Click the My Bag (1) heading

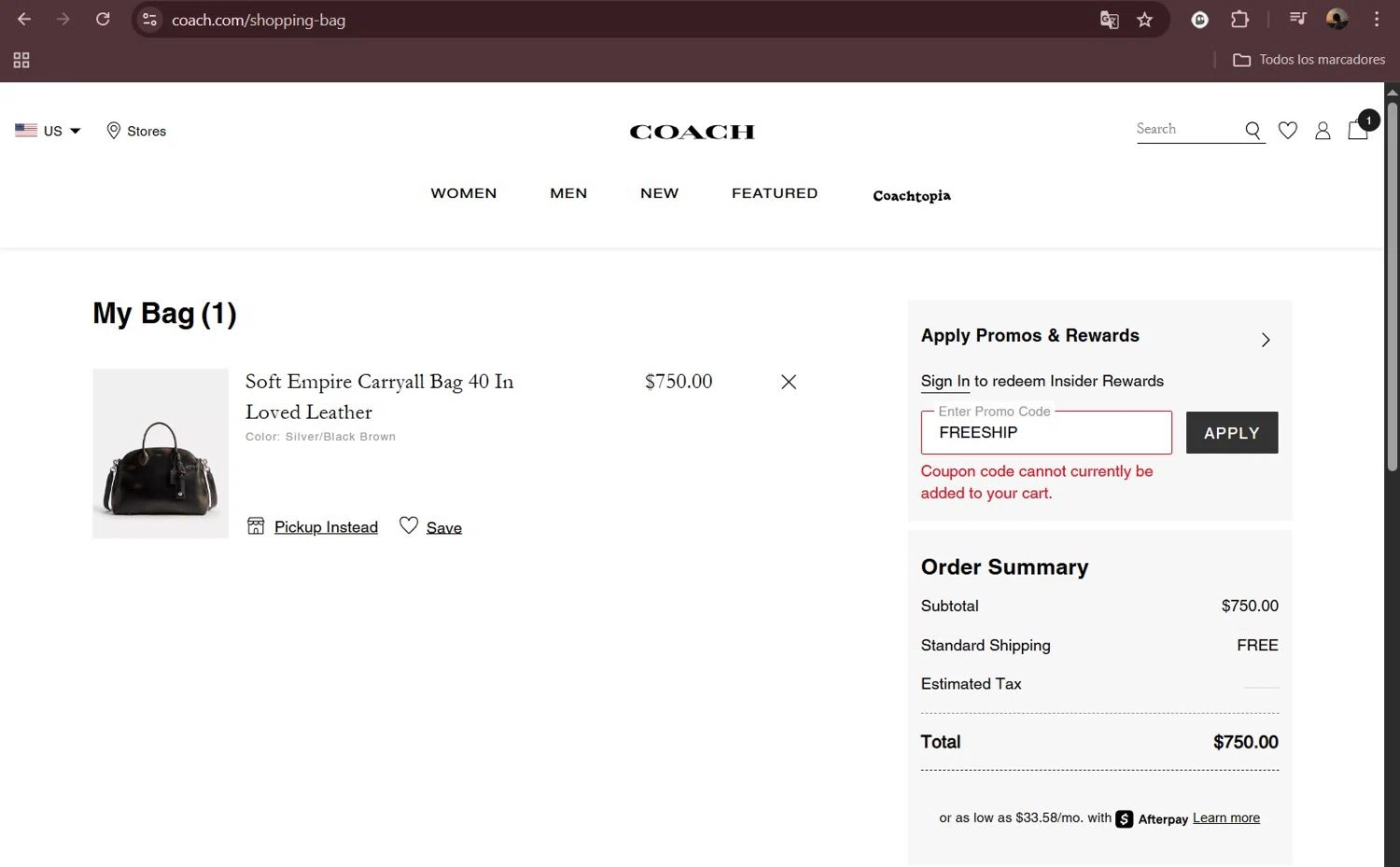(x=164, y=314)
